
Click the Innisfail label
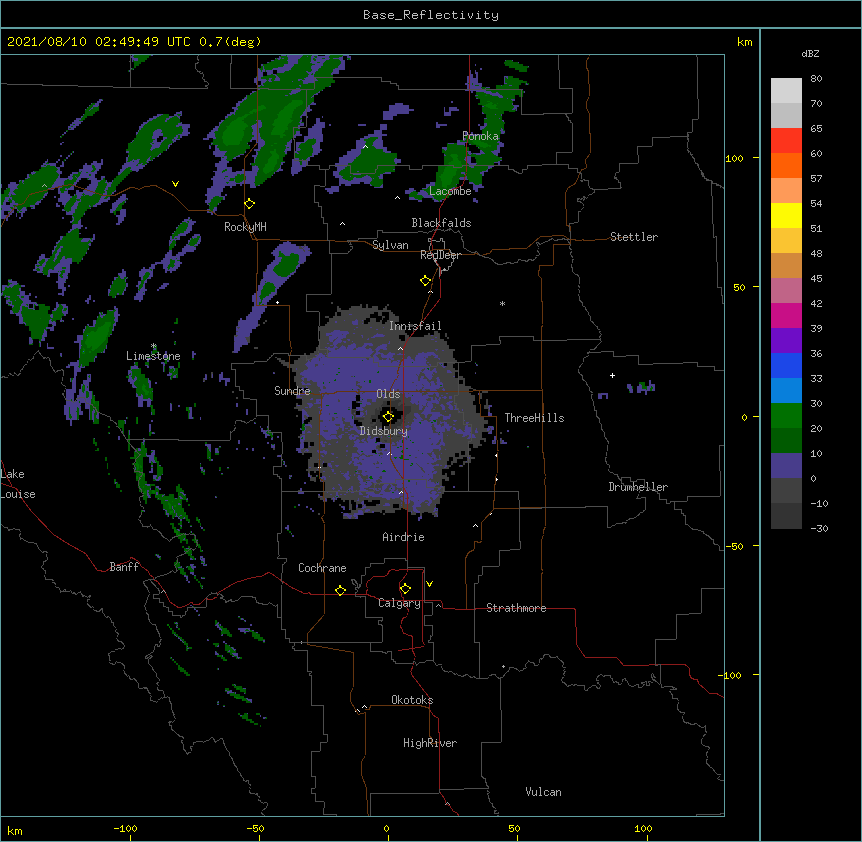tap(415, 326)
